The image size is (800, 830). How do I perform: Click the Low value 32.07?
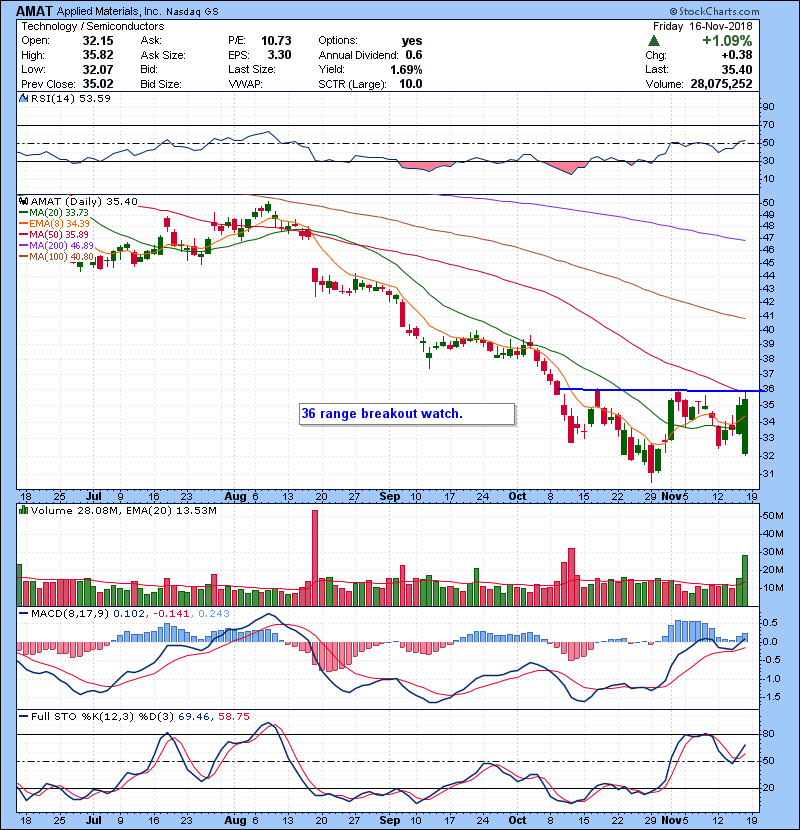pyautogui.click(x=97, y=69)
